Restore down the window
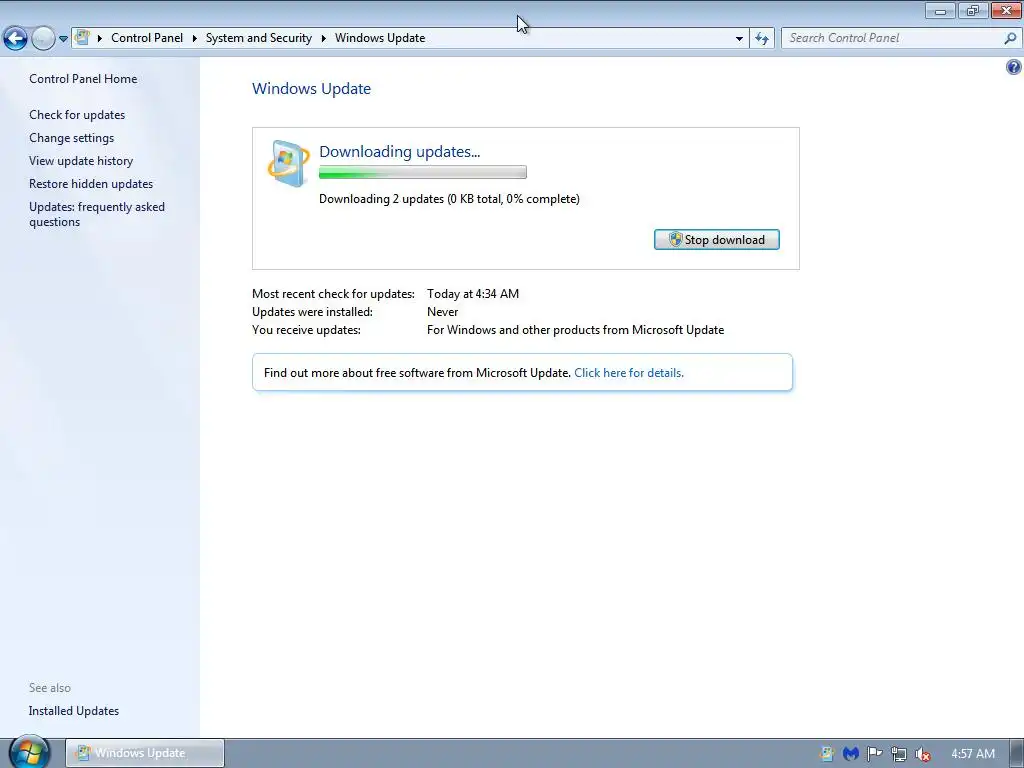 (973, 10)
